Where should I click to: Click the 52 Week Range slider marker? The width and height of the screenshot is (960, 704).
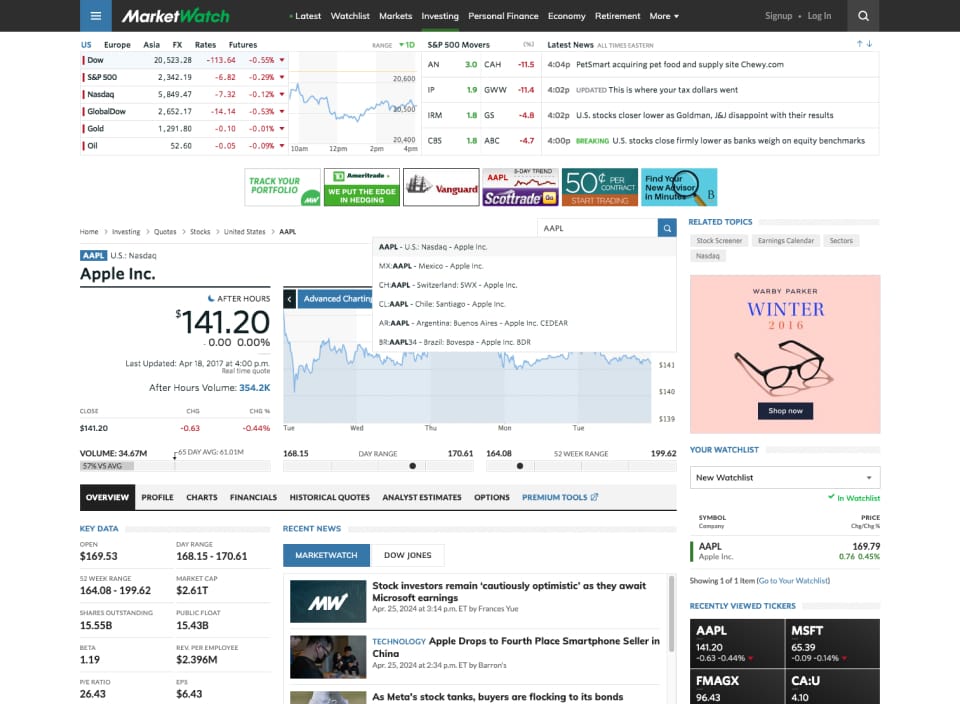click(x=521, y=465)
